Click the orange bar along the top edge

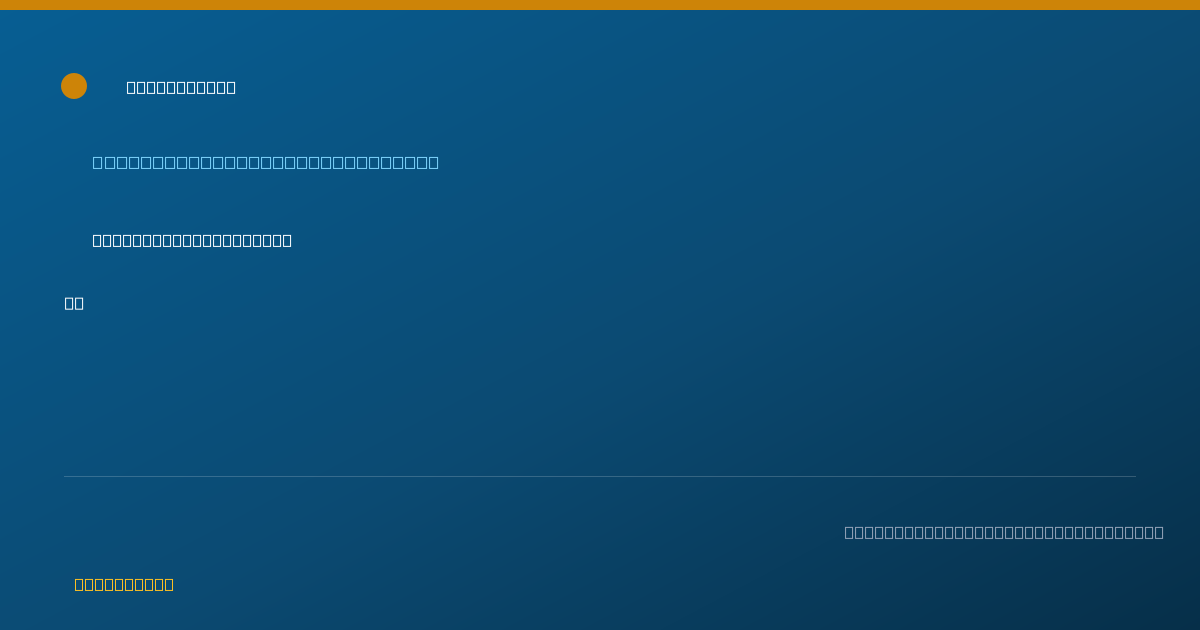click(600, 5)
